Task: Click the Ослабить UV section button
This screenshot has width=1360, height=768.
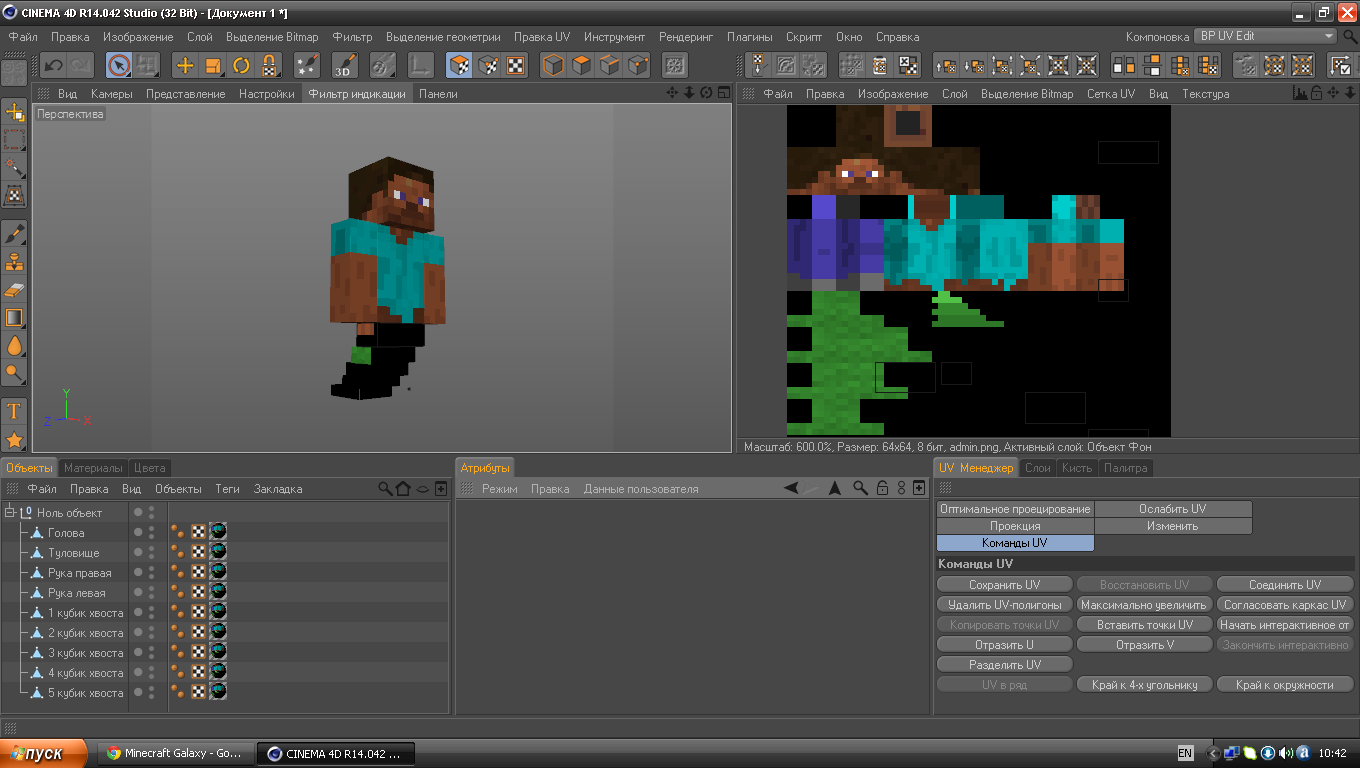Action: pos(1173,509)
